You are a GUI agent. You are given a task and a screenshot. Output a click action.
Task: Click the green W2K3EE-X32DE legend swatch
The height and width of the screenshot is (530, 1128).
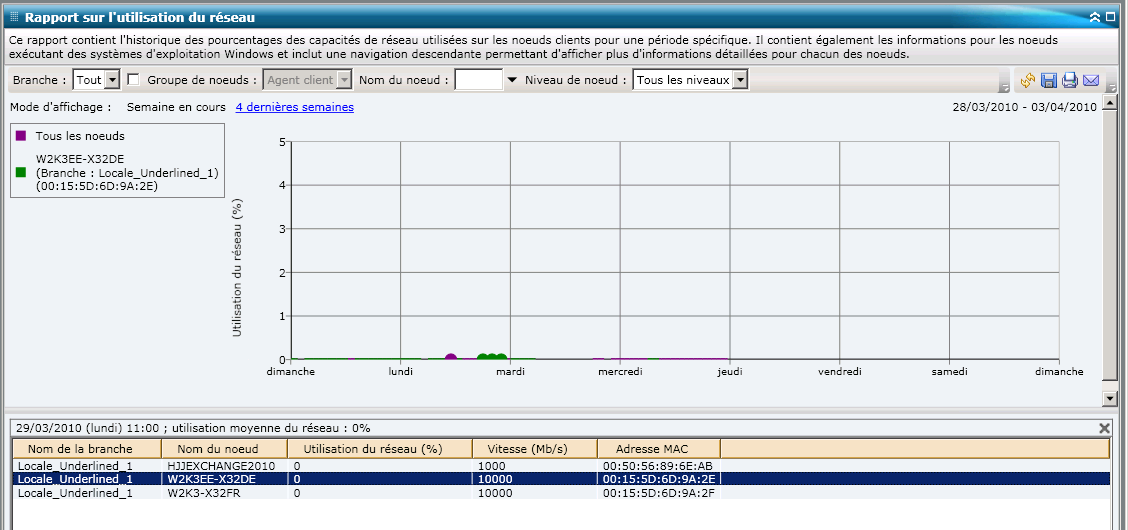pos(21,173)
